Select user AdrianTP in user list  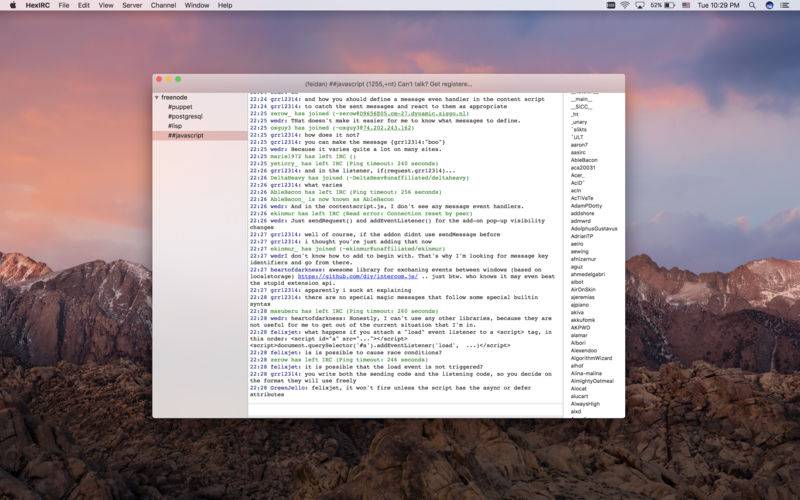[582, 237]
